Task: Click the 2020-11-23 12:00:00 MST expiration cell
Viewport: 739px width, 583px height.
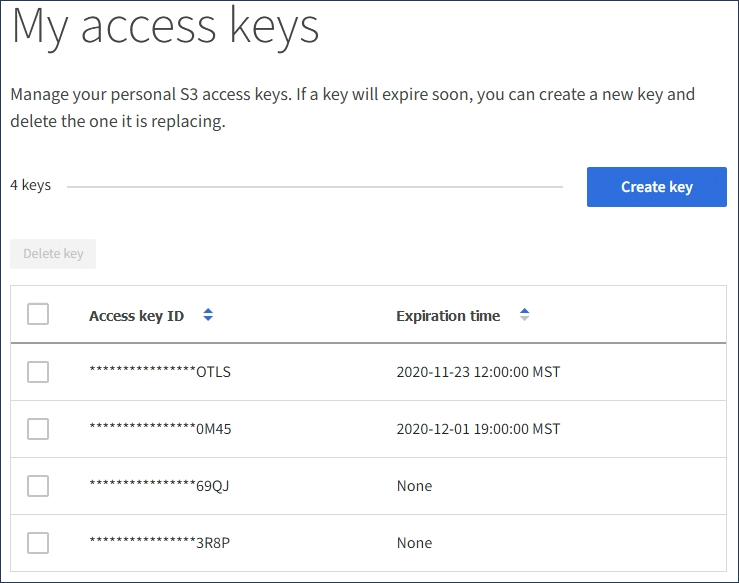Action: [x=478, y=372]
